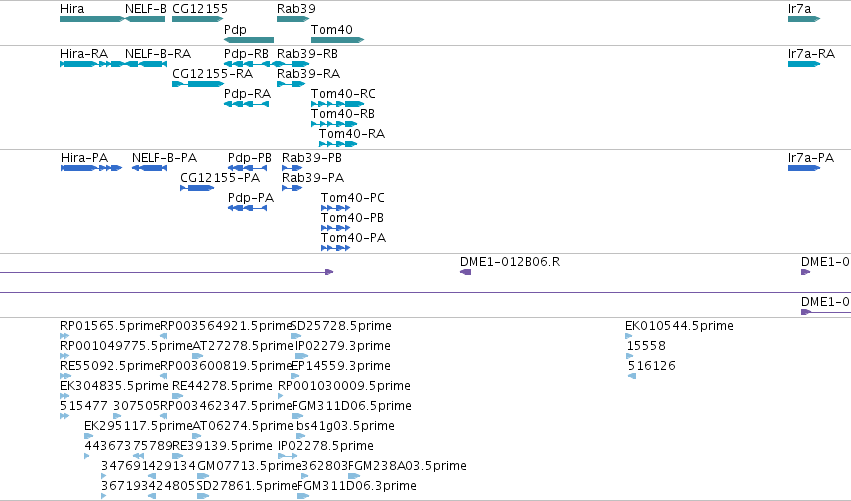Select the Ir7a gene label

tap(799, 9)
